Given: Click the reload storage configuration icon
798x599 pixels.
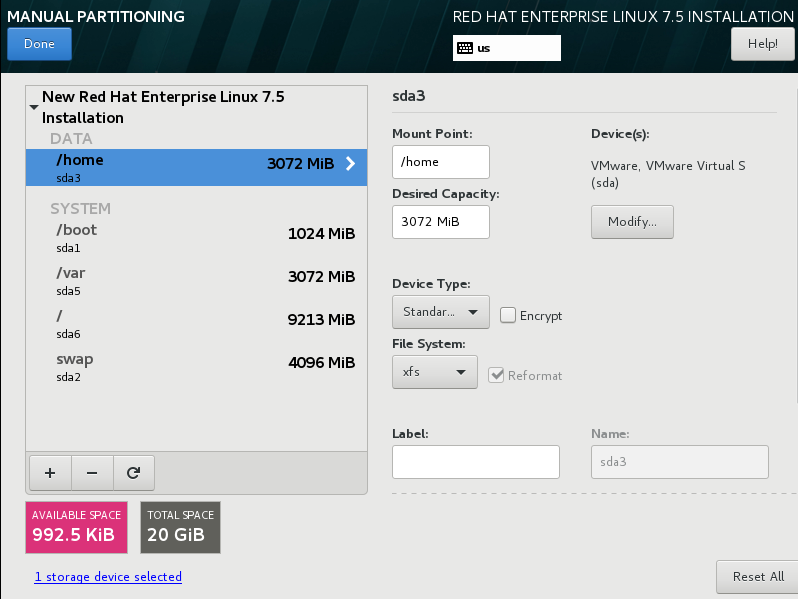Looking at the screenshot, I should pos(133,473).
